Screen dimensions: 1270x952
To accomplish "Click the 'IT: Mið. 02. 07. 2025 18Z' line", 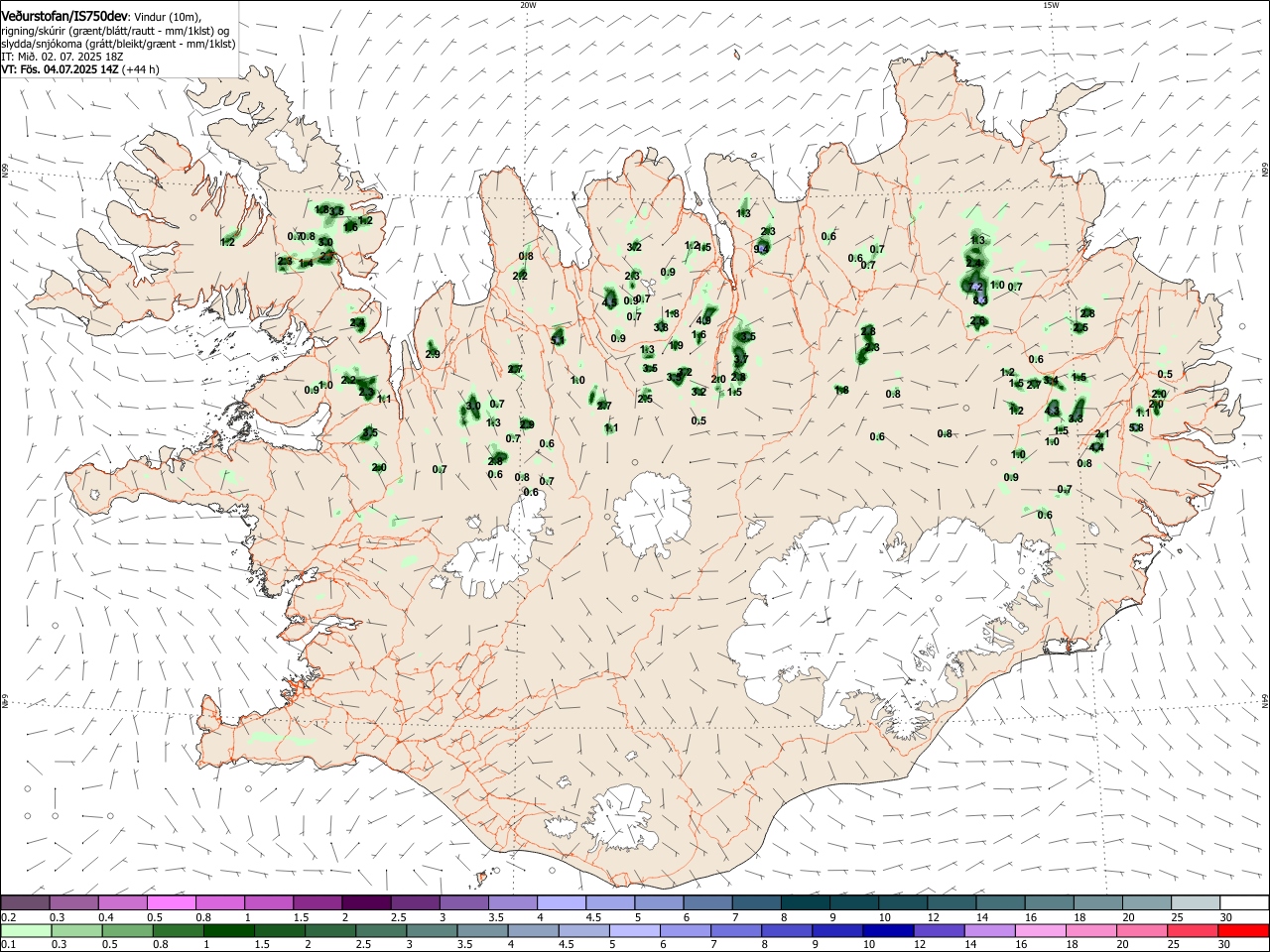I will click(x=63, y=57).
